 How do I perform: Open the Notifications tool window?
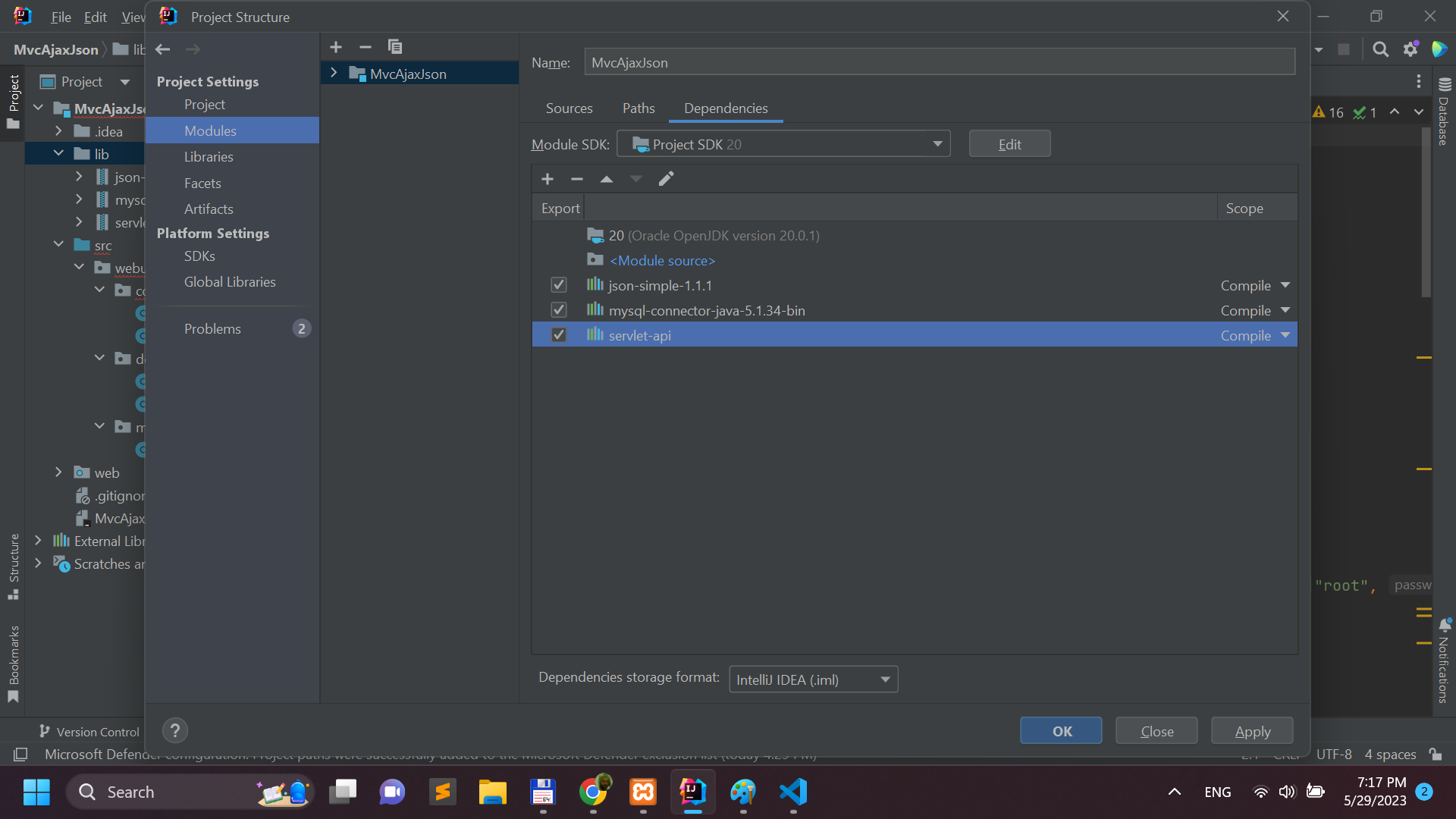click(1444, 661)
